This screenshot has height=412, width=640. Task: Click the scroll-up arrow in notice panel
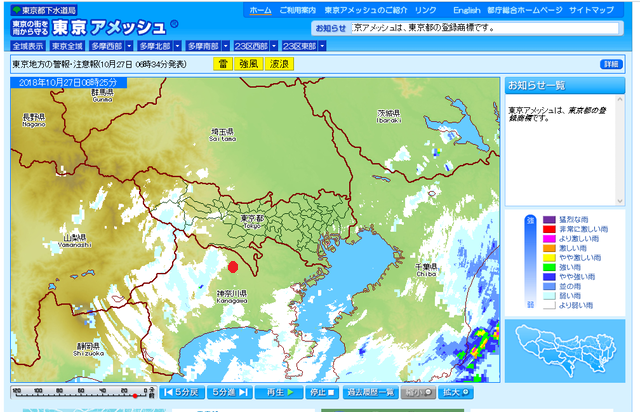tap(620, 99)
